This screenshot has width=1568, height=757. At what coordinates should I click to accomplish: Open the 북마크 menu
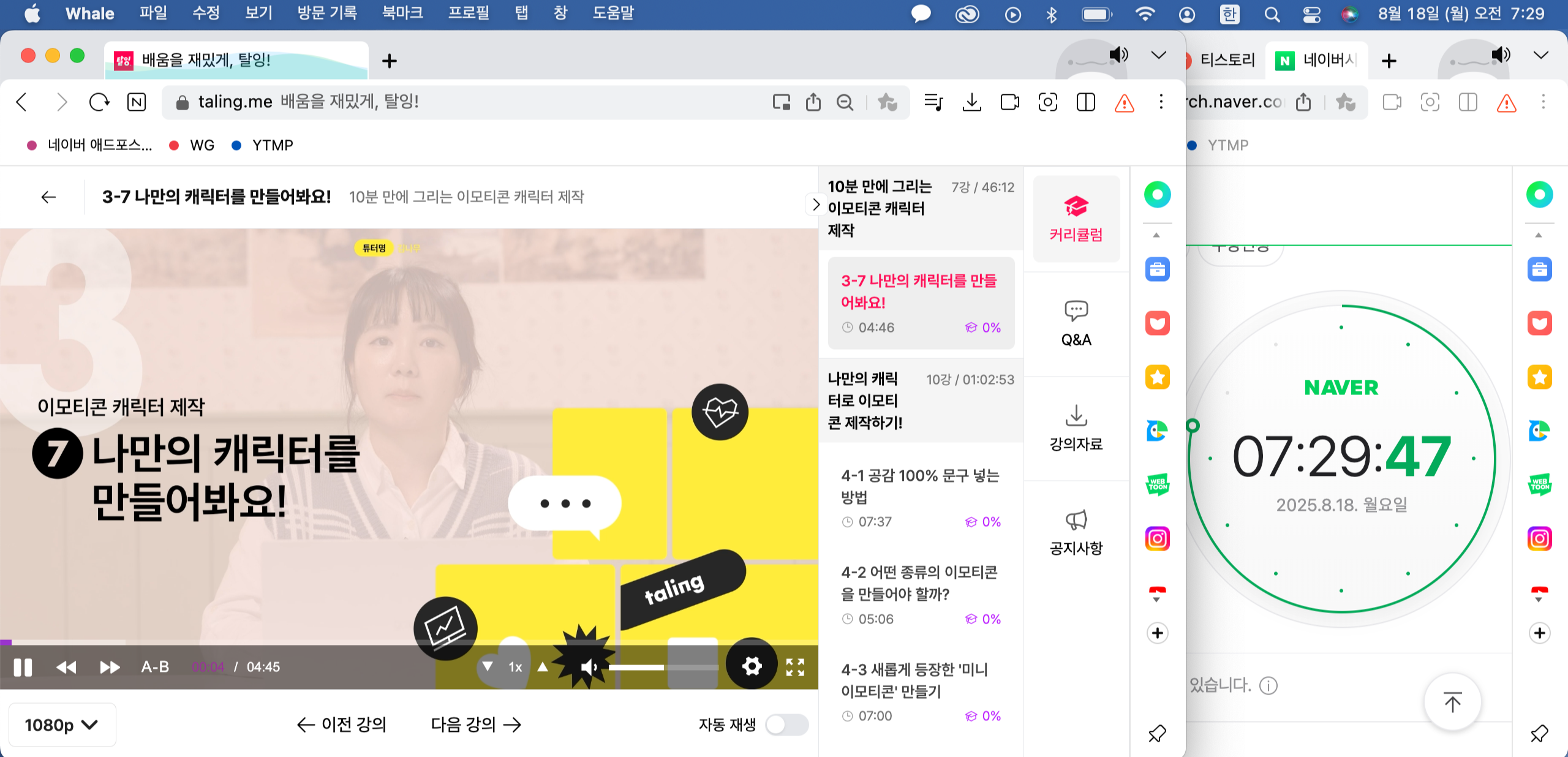pyautogui.click(x=402, y=13)
